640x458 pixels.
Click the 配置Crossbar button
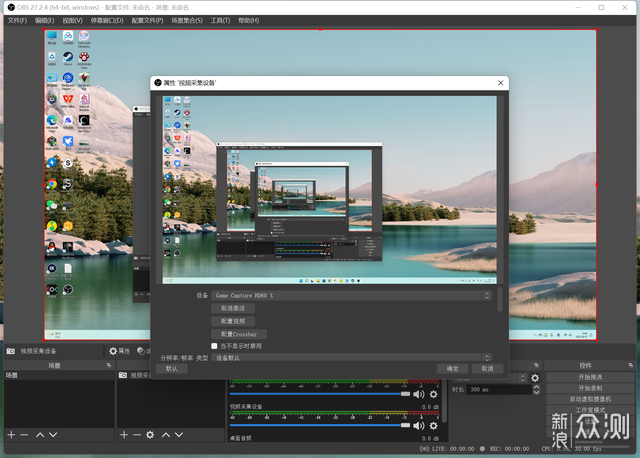(239, 334)
